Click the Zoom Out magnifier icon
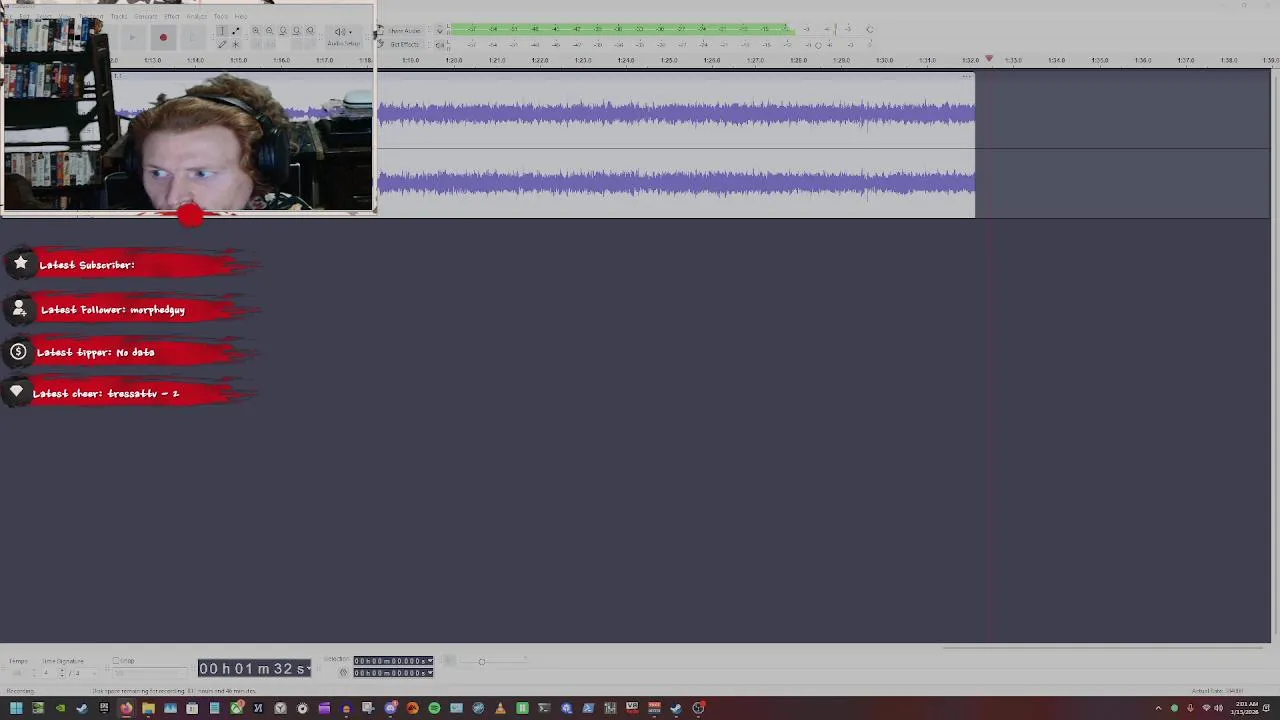The image size is (1280, 720). (269, 31)
